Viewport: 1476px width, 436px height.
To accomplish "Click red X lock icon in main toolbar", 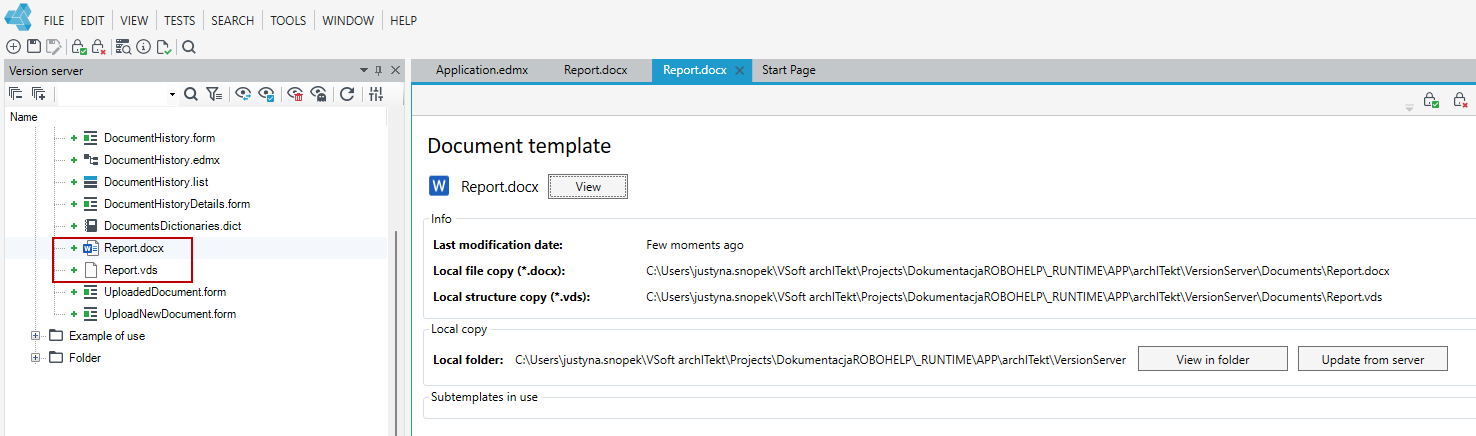I will click(x=98, y=46).
